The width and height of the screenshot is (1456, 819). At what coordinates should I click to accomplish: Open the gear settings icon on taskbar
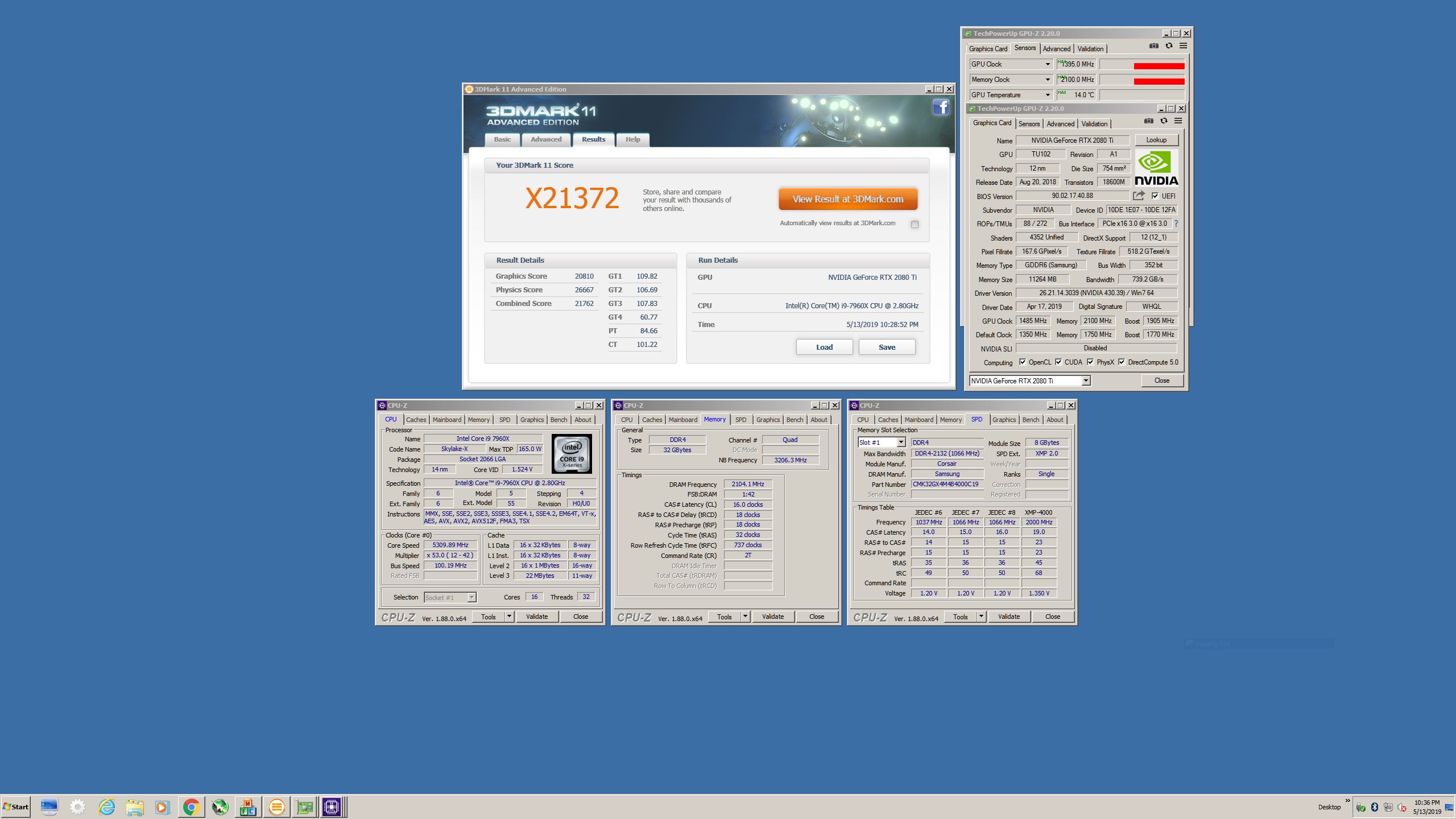[77, 806]
